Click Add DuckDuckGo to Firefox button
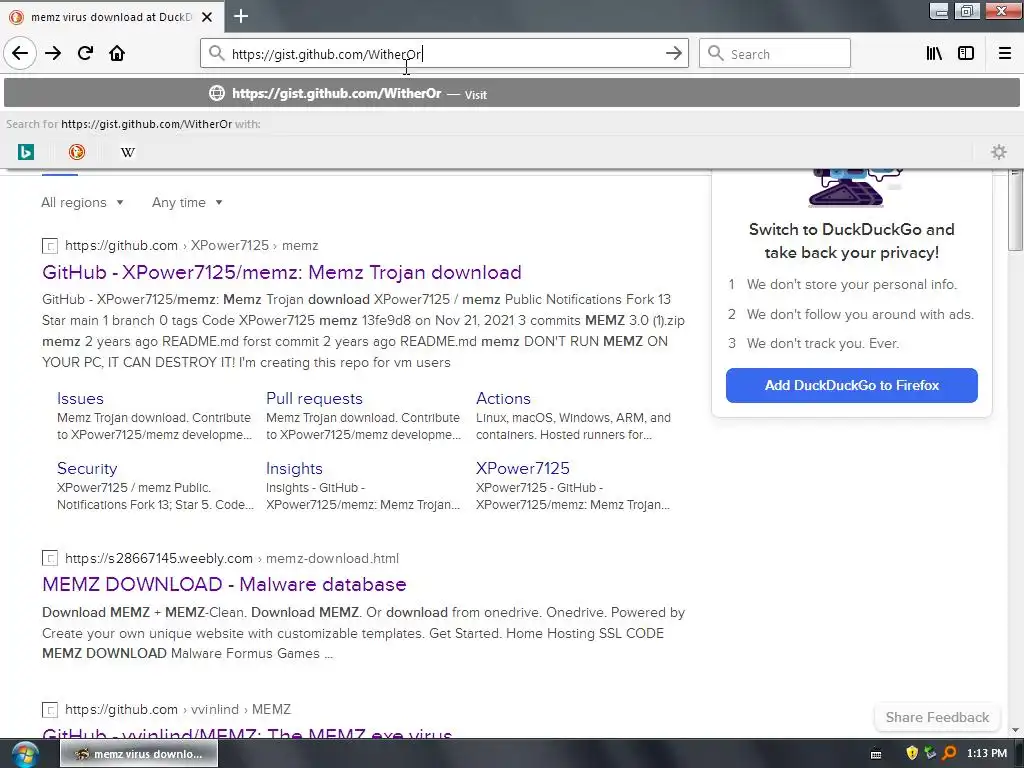Screen dimensions: 1024x768 (852, 385)
